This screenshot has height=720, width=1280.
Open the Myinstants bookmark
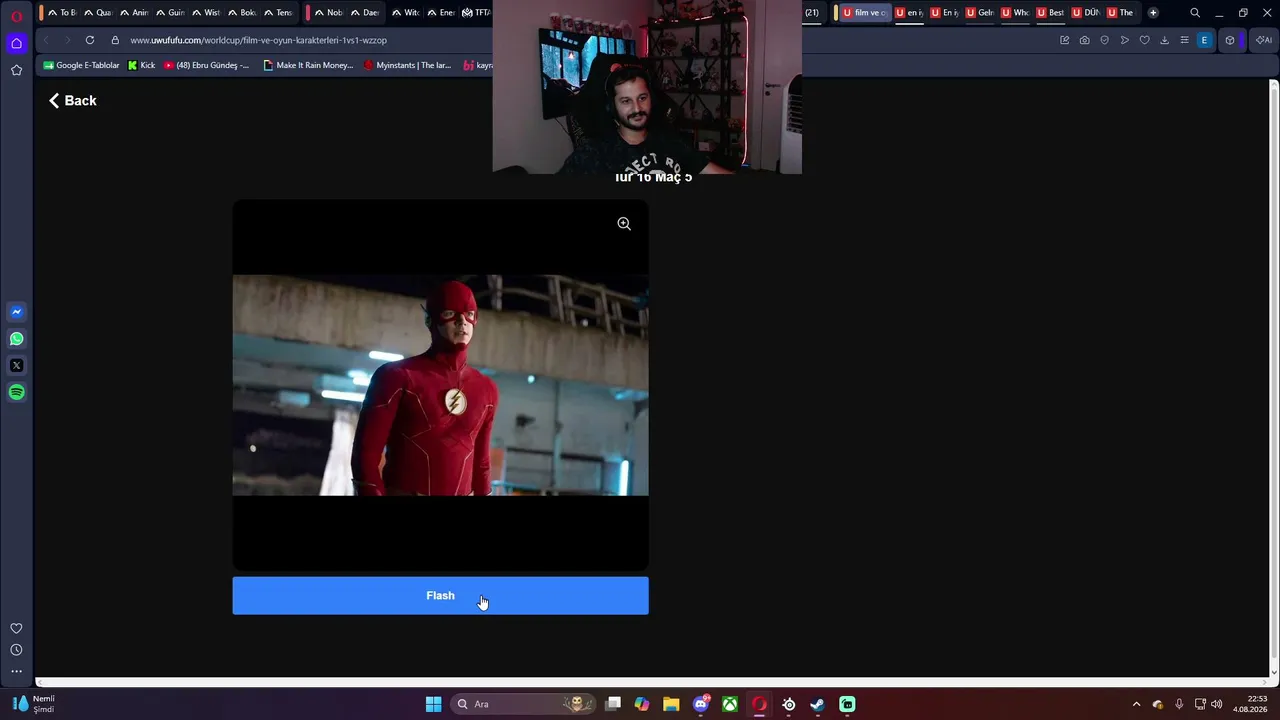pyautogui.click(x=408, y=65)
